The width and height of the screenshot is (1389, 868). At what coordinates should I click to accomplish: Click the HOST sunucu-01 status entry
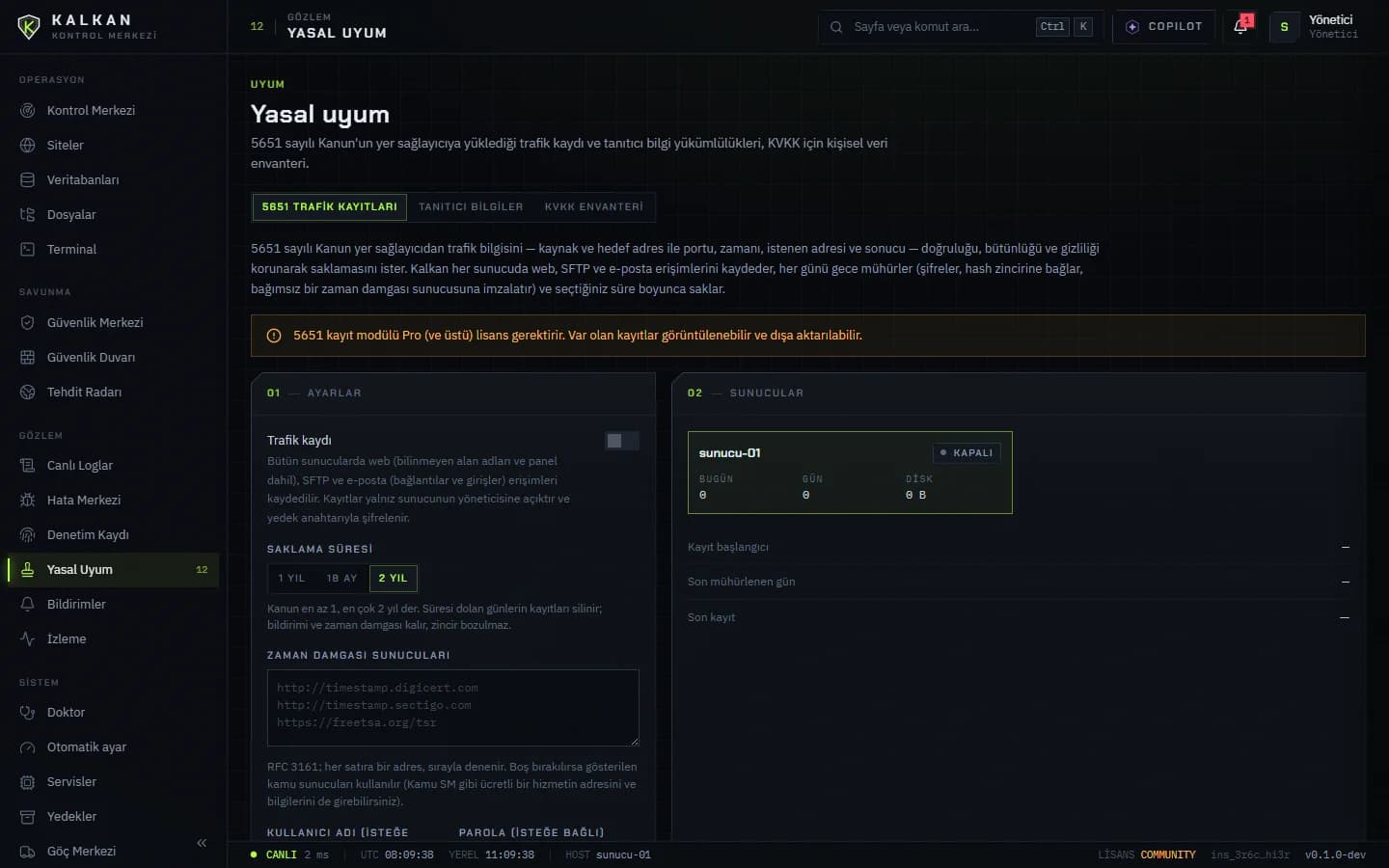[x=608, y=854]
